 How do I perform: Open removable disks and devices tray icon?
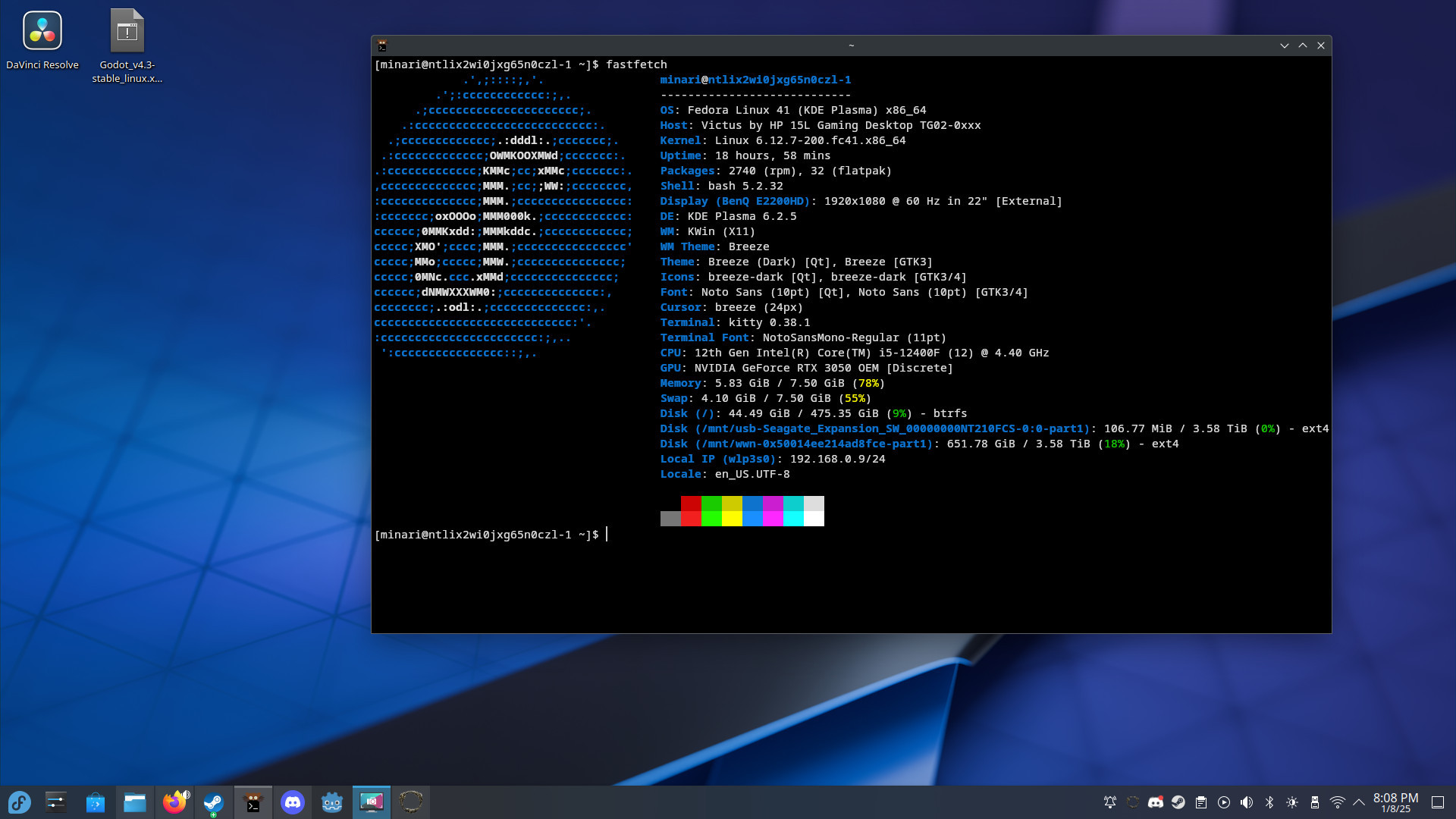tap(1315, 802)
